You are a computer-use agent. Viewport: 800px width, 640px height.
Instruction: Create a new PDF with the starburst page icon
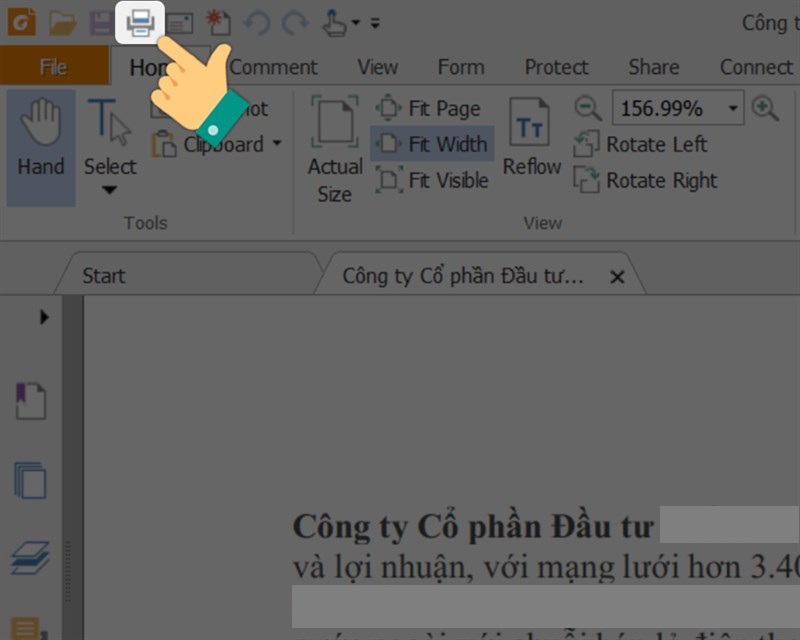click(218, 23)
